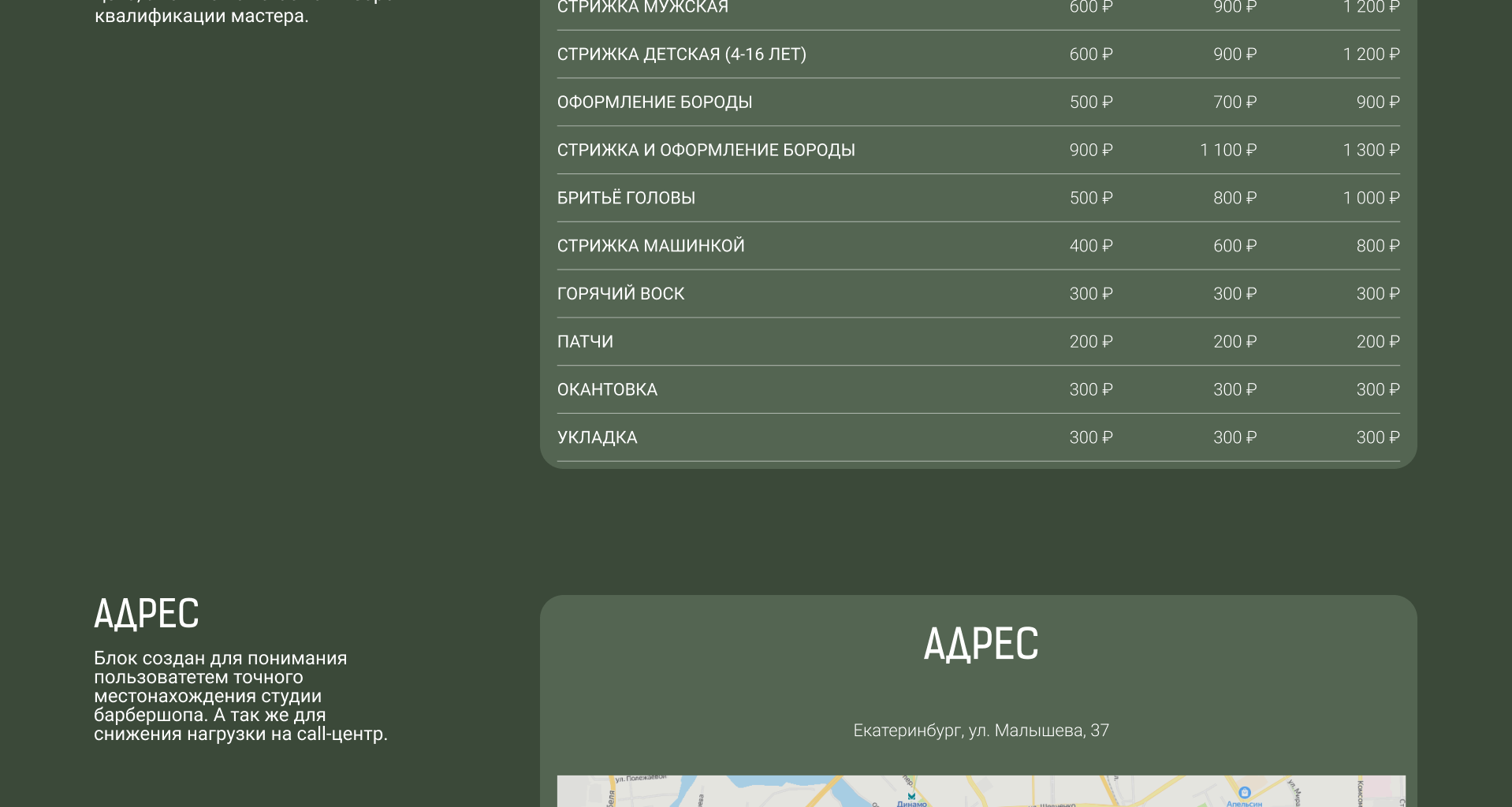Click the address block description paragraph
Image resolution: width=1512 pixels, height=807 pixels.
[x=240, y=696]
